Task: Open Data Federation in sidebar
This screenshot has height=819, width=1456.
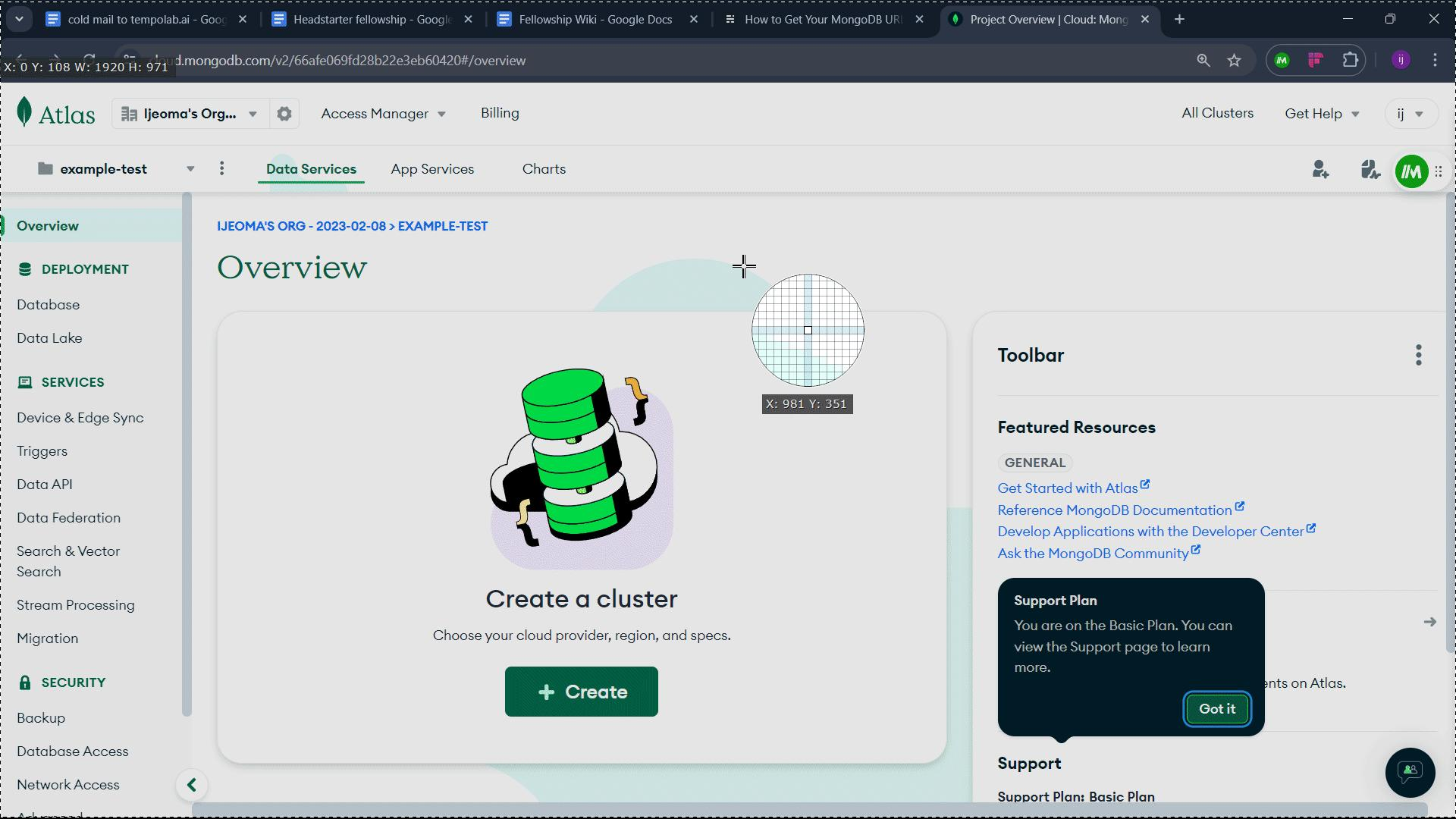Action: pyautogui.click(x=68, y=518)
